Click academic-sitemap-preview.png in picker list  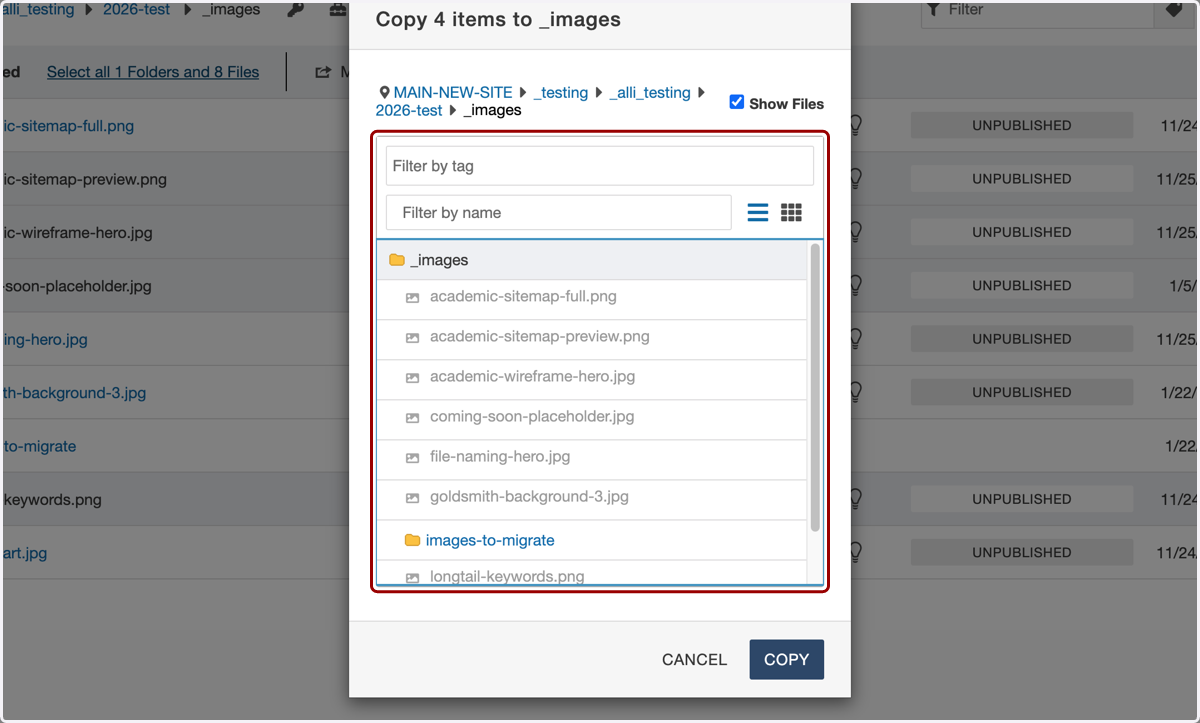coord(540,337)
